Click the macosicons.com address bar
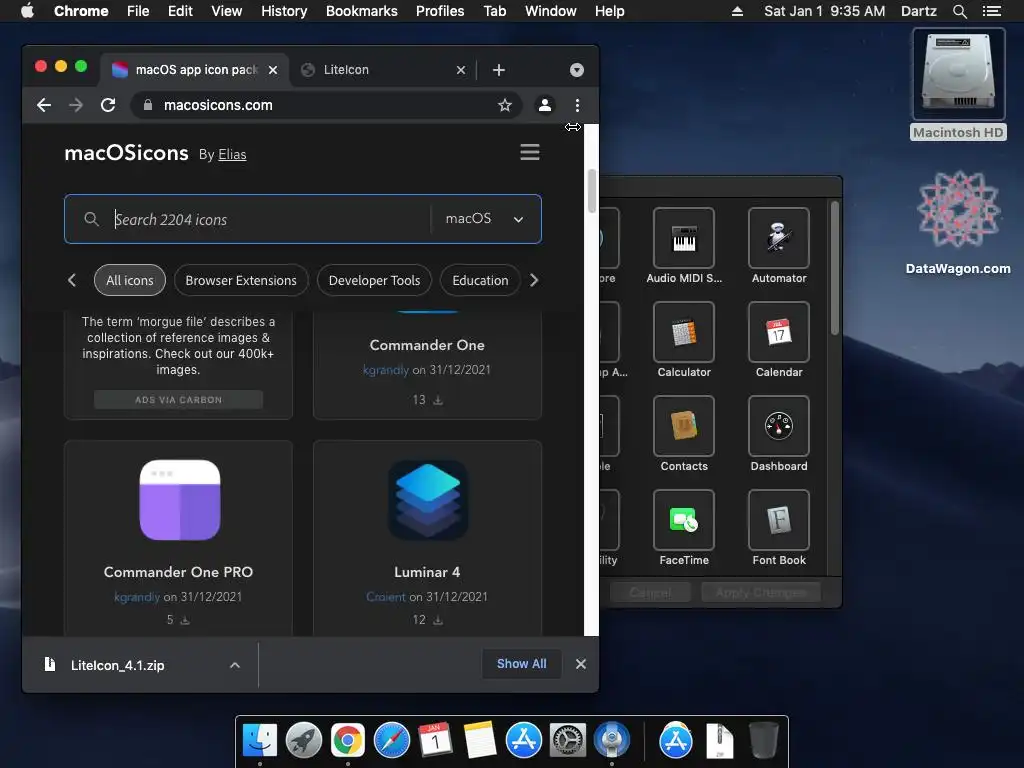 pos(327,105)
